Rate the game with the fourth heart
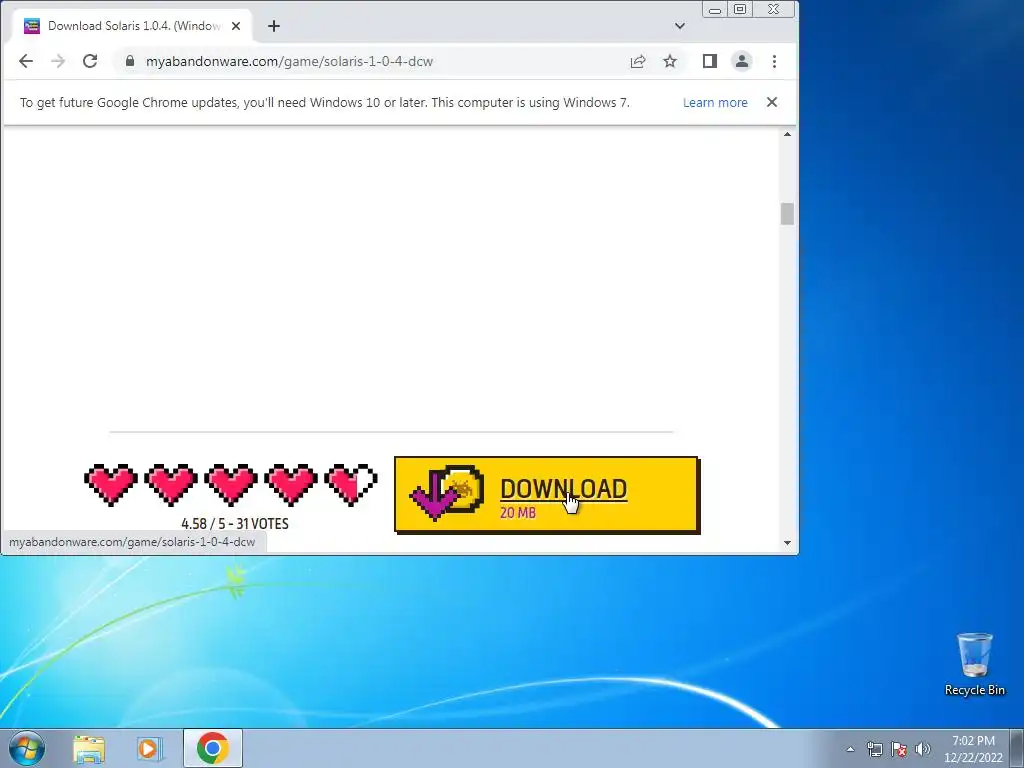 click(291, 485)
